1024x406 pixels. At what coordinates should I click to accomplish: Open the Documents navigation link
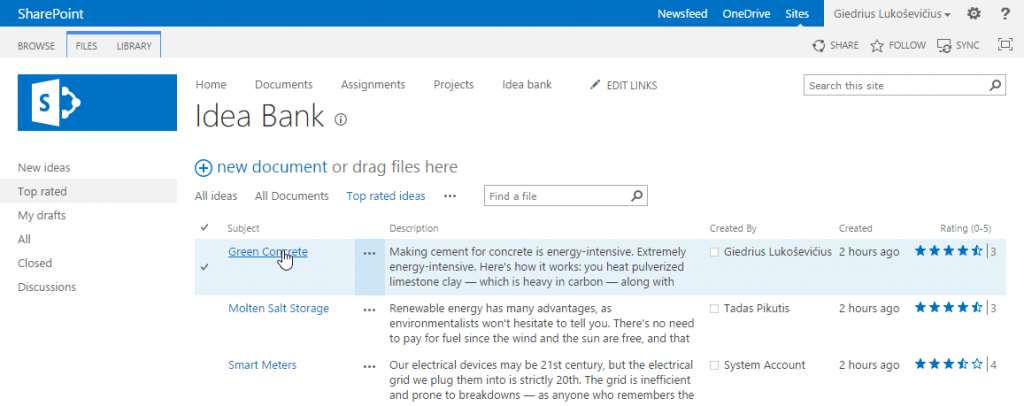[x=283, y=85]
